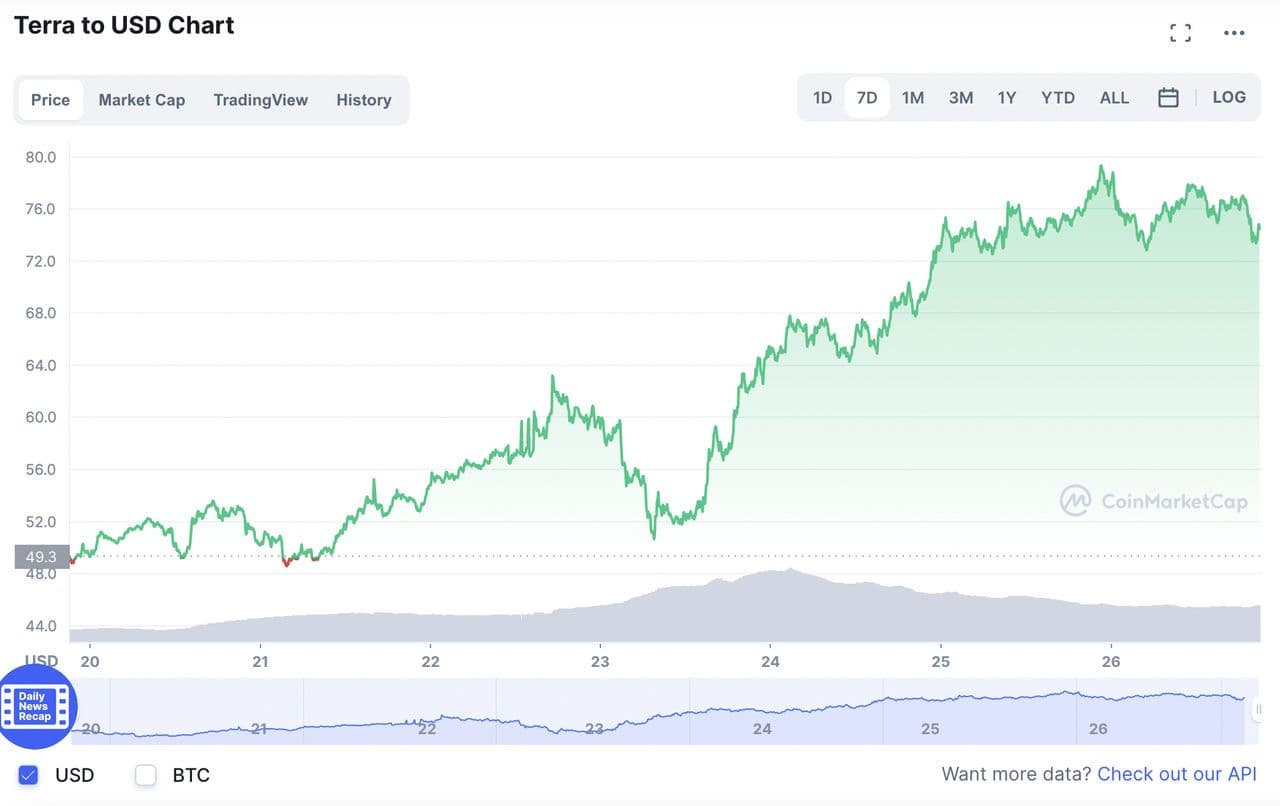Toggle the USD checkbox
1280x806 pixels.
[28, 775]
